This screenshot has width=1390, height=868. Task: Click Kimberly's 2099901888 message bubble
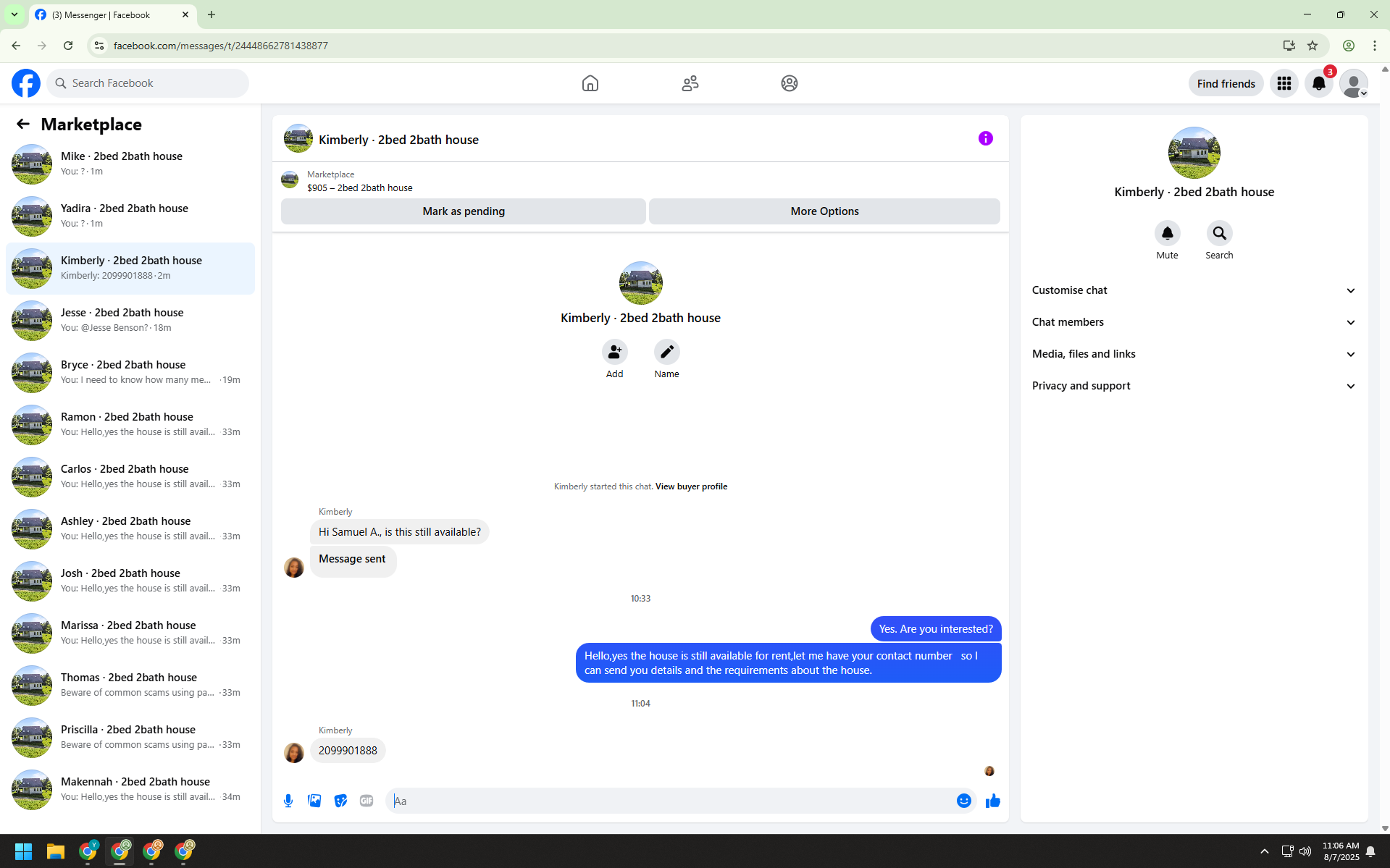(x=348, y=751)
